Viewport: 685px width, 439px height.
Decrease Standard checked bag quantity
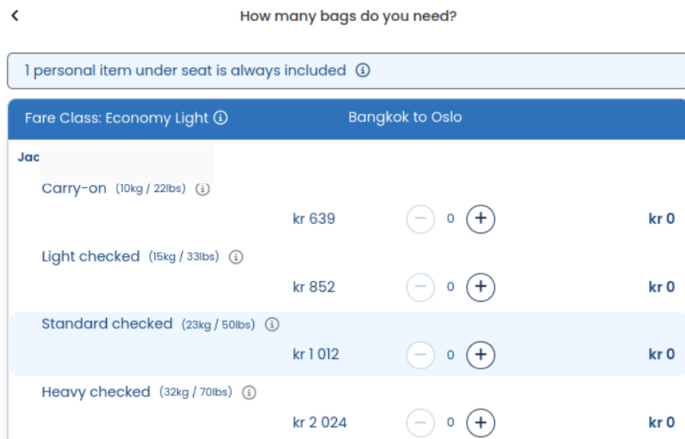(420, 354)
